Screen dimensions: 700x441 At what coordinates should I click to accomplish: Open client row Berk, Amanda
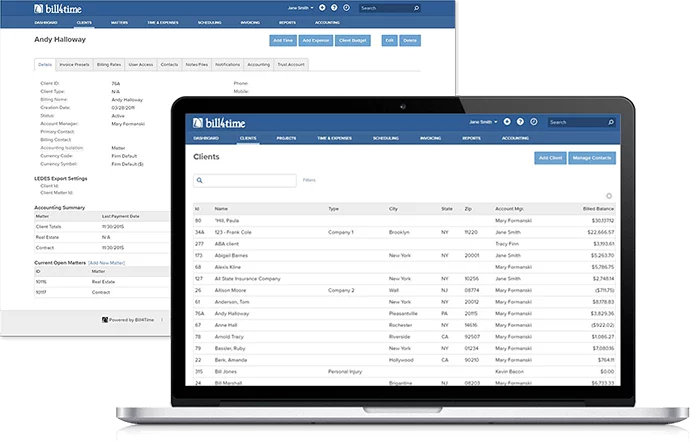click(404, 360)
